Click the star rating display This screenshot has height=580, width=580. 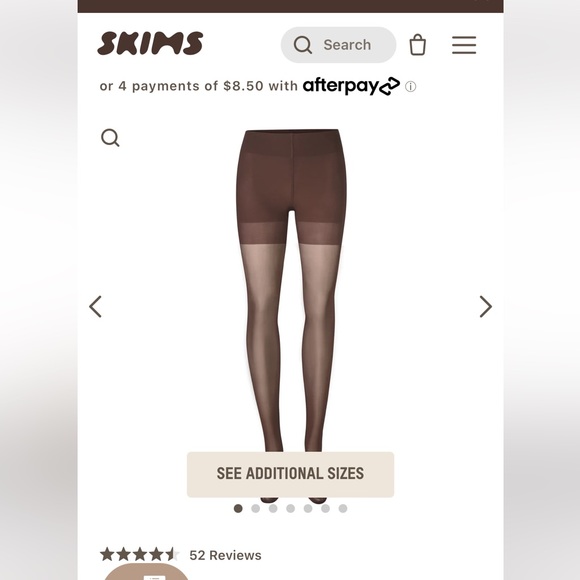140,554
